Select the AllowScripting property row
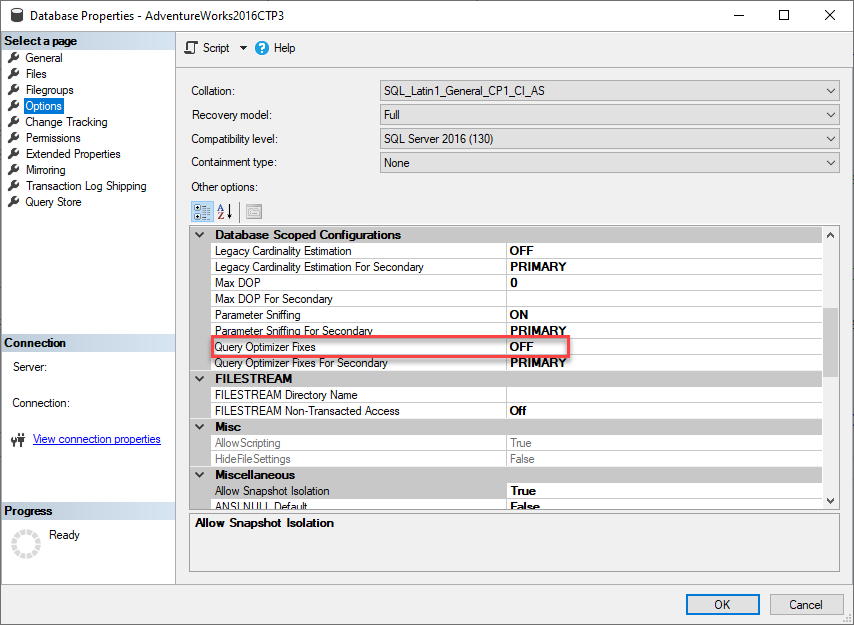 pos(516,443)
